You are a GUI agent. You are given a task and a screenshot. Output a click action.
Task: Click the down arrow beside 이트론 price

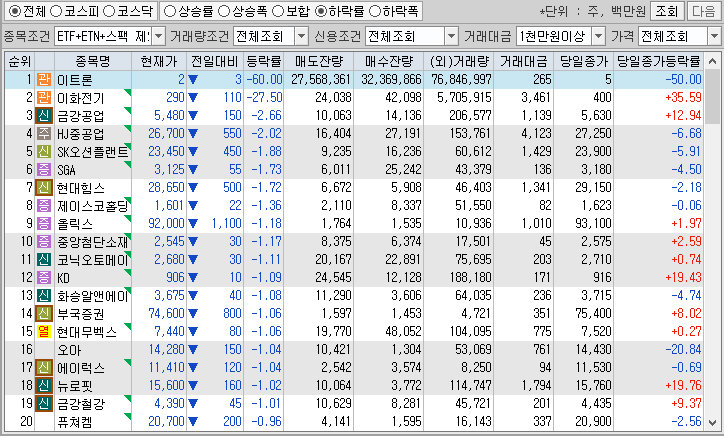coord(193,80)
